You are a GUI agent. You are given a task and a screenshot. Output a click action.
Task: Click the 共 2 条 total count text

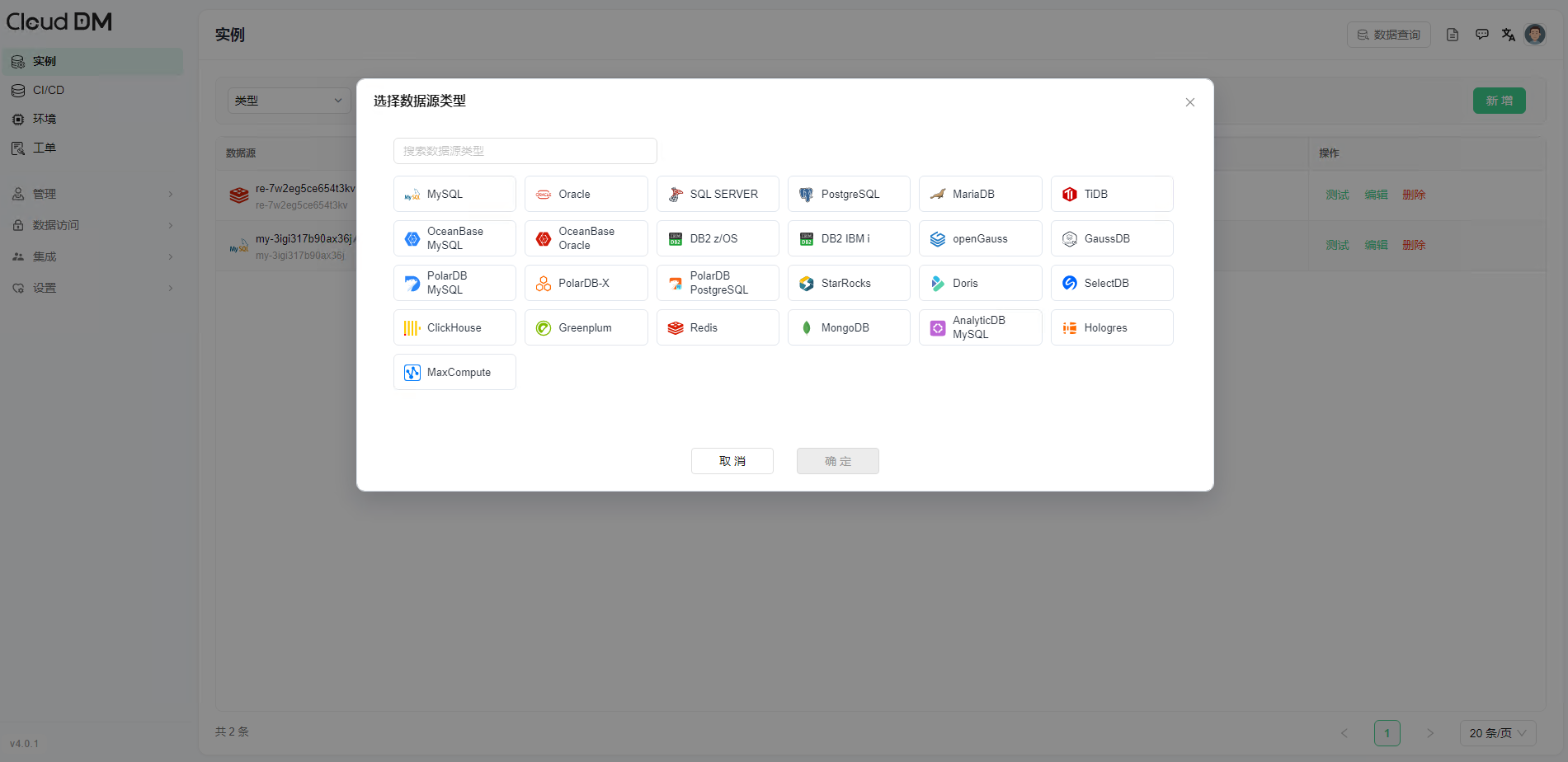(232, 732)
